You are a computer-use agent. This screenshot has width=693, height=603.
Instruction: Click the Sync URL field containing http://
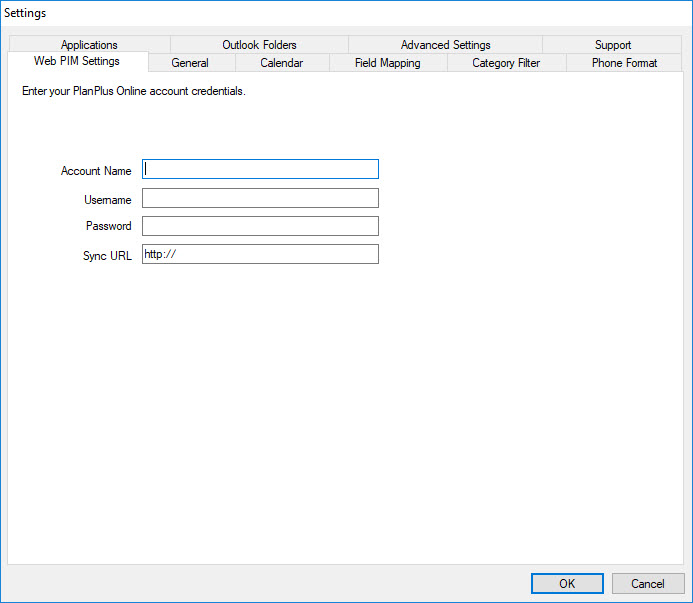[x=260, y=254]
